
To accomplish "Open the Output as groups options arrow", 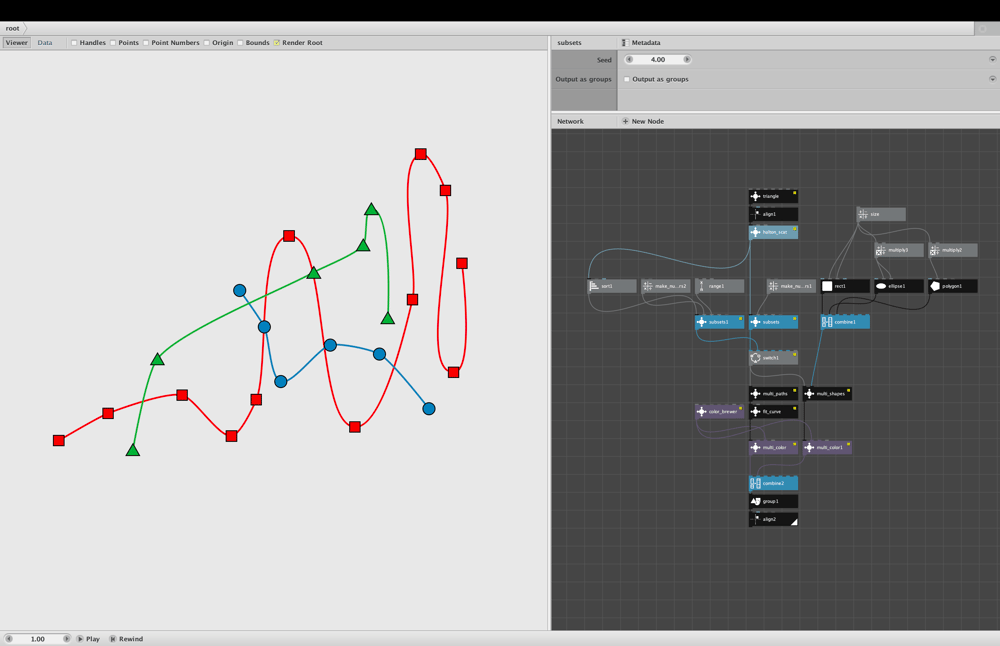I will [992, 79].
